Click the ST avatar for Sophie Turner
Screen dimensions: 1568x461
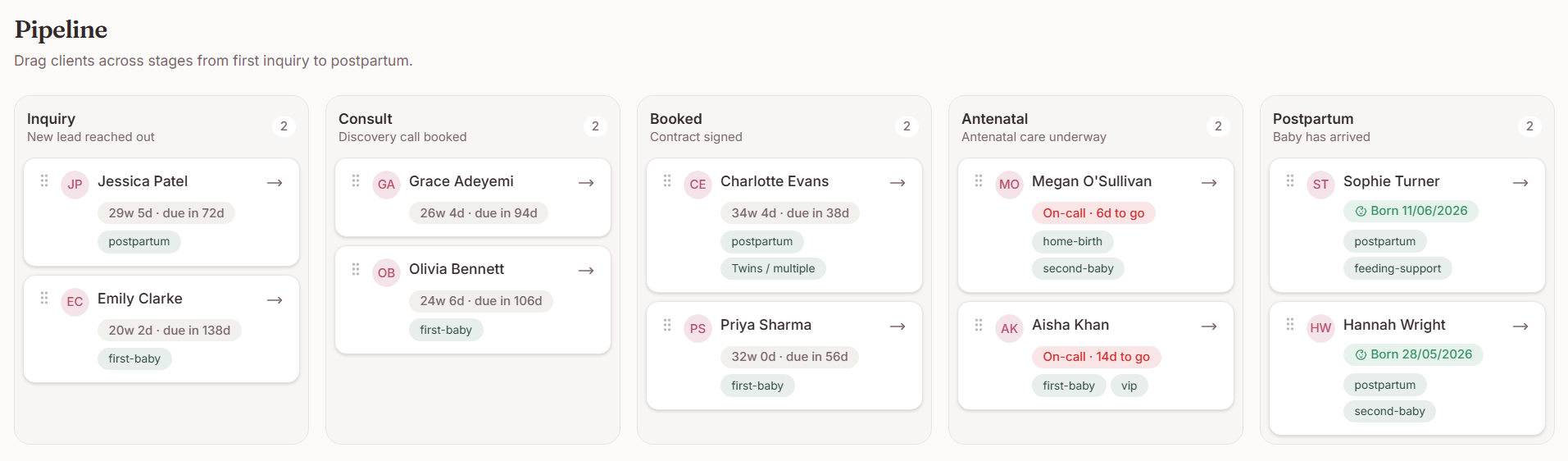click(1320, 185)
